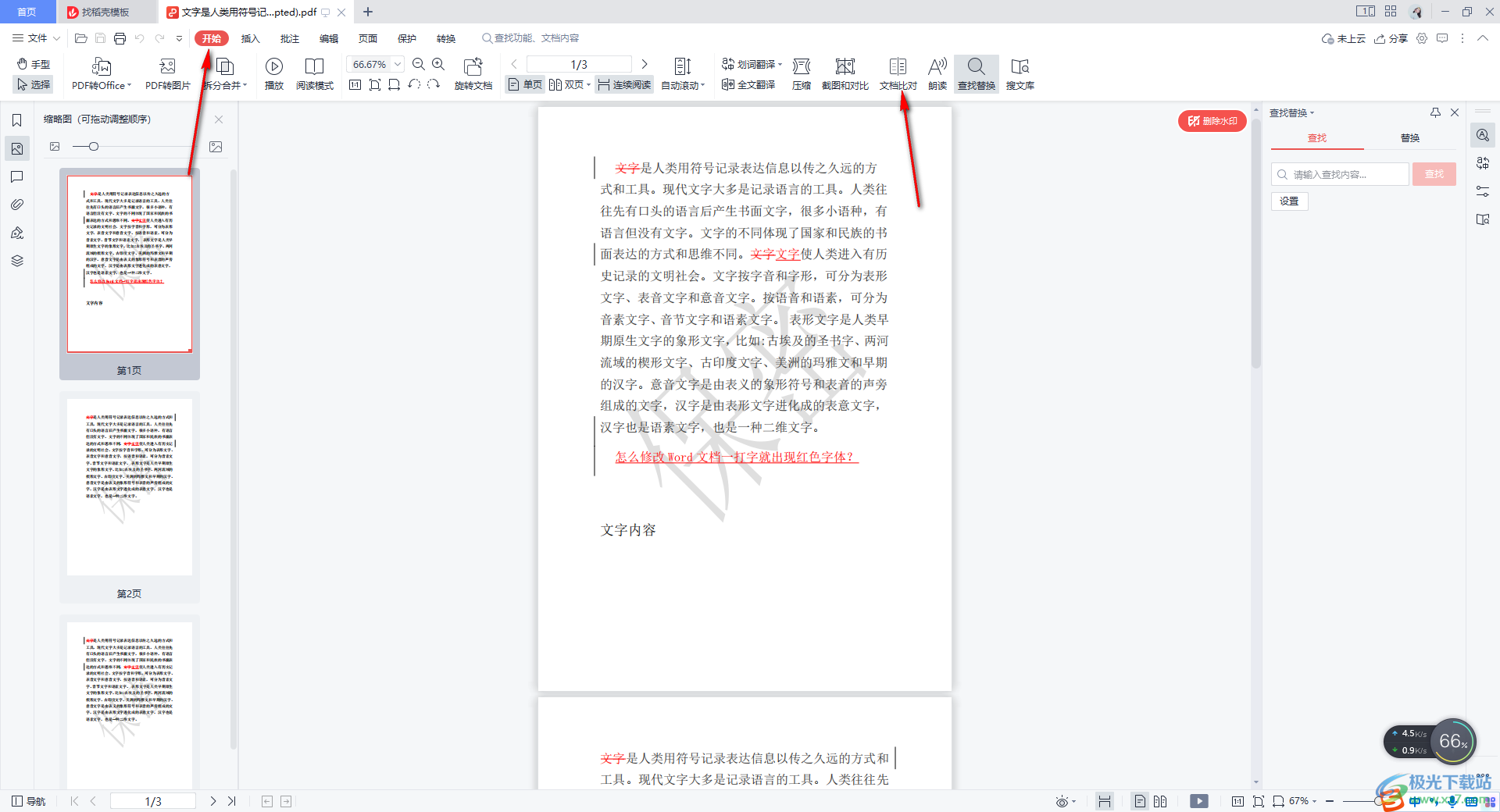Open attachments paperclip panel in sidebar
The height and width of the screenshot is (812, 1500).
point(17,205)
